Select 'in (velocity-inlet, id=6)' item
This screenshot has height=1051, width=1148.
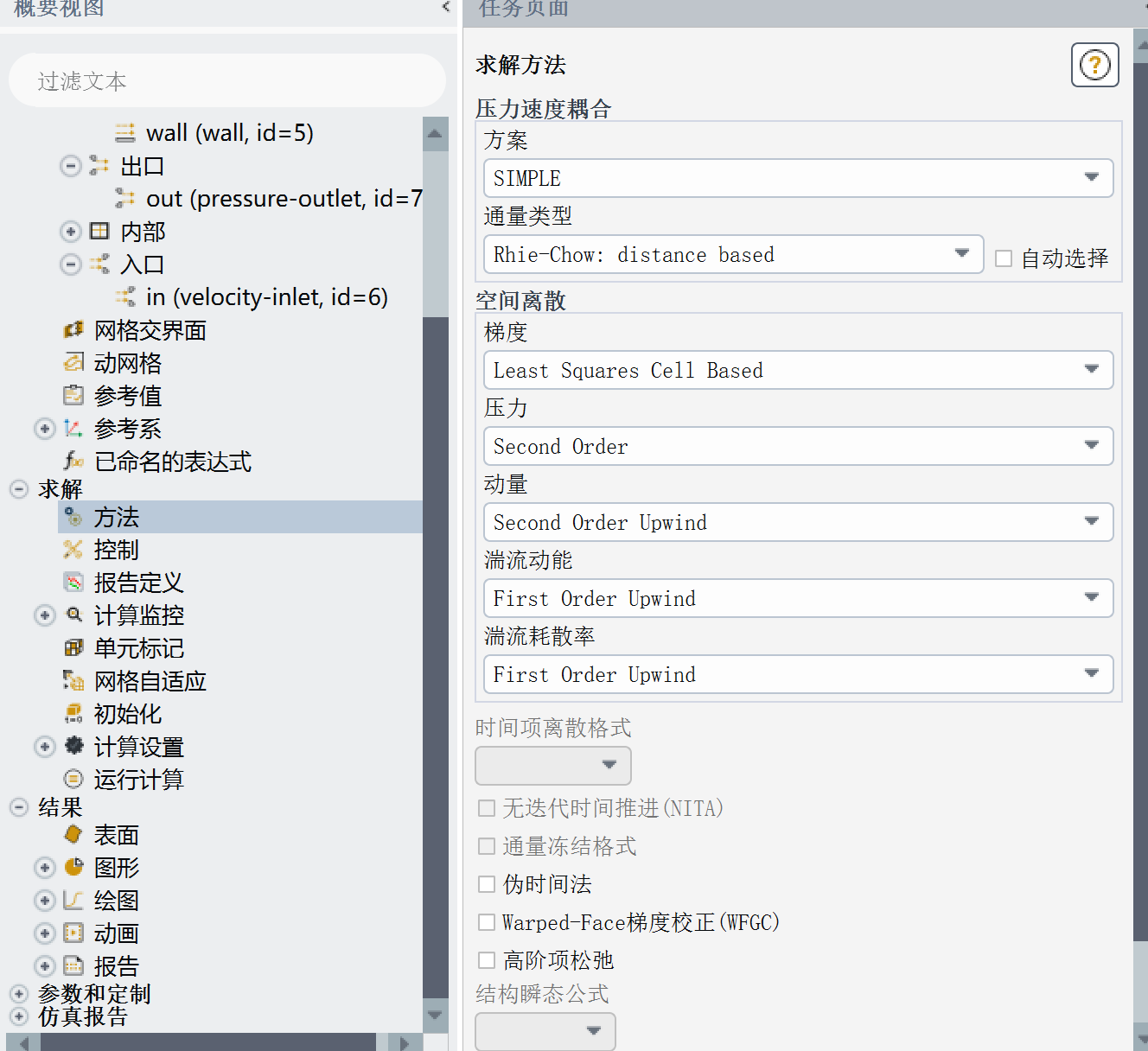[266, 296]
